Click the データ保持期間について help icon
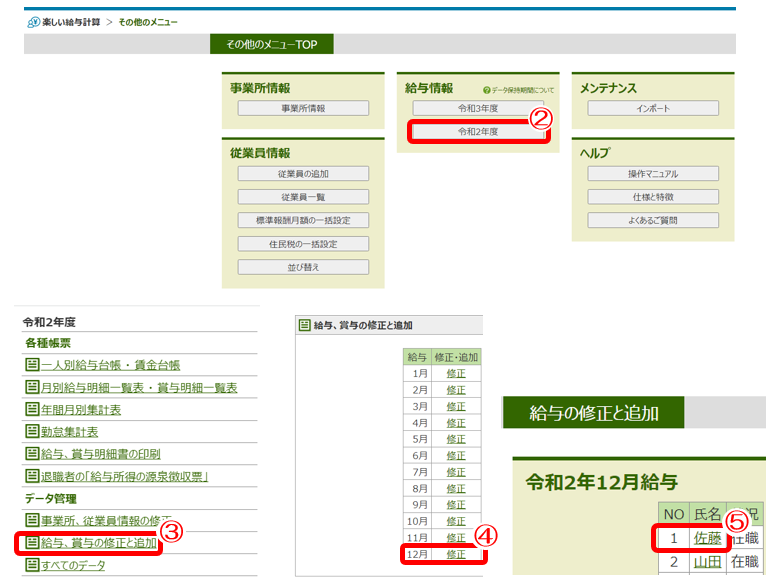Viewport: 768px width, 583px height. coord(487,90)
